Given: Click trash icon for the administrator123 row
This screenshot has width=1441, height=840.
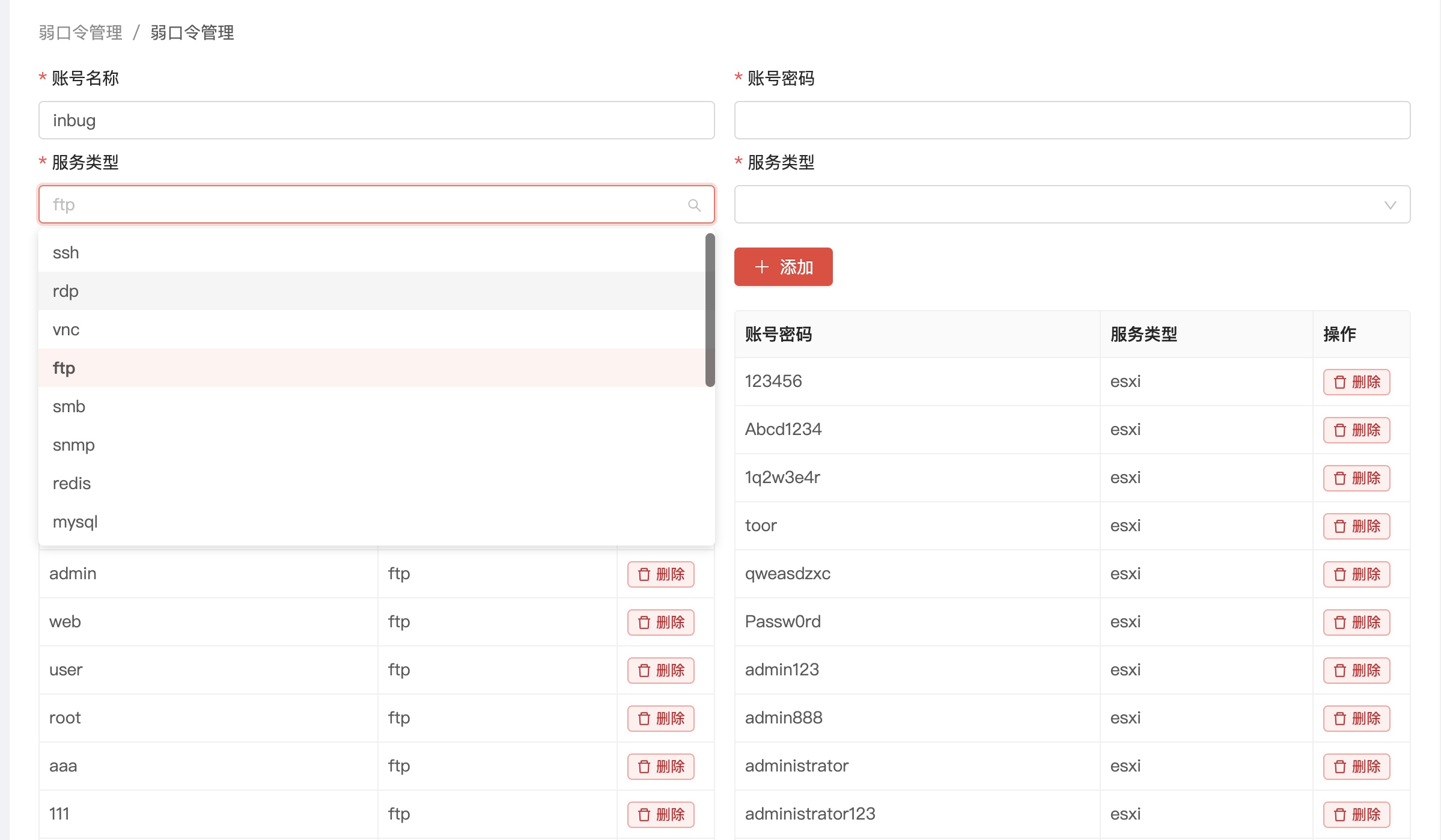Looking at the screenshot, I should pos(1339,815).
